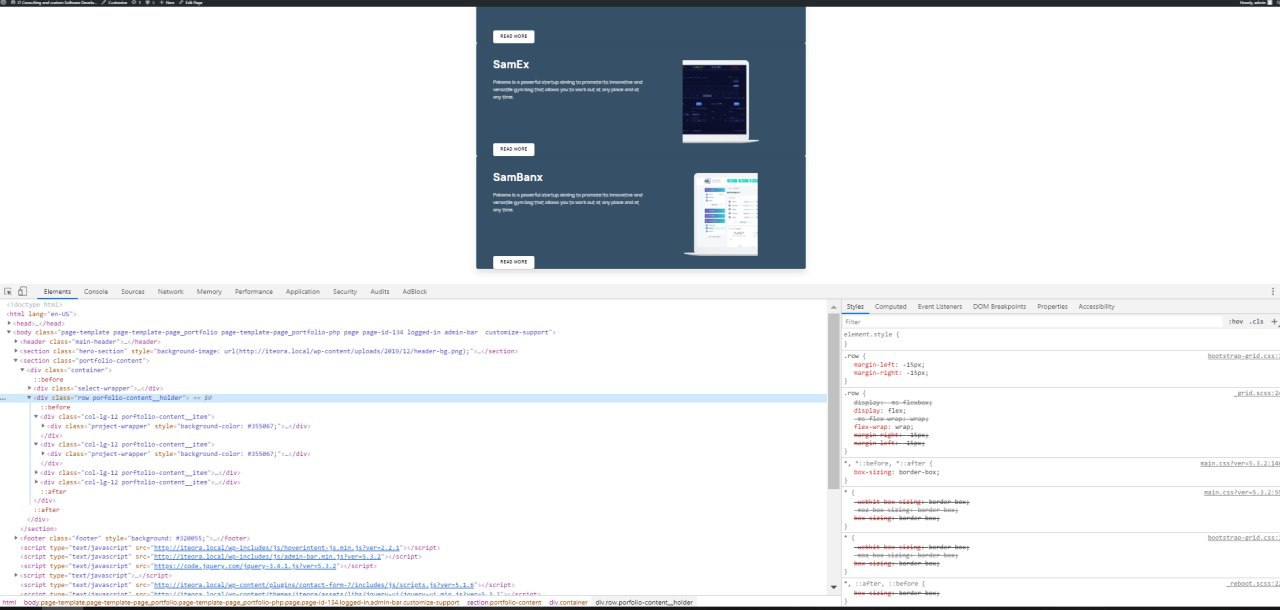This screenshot has width=1280, height=610.
Task: Expand the main-header element node
Action: click(17, 342)
